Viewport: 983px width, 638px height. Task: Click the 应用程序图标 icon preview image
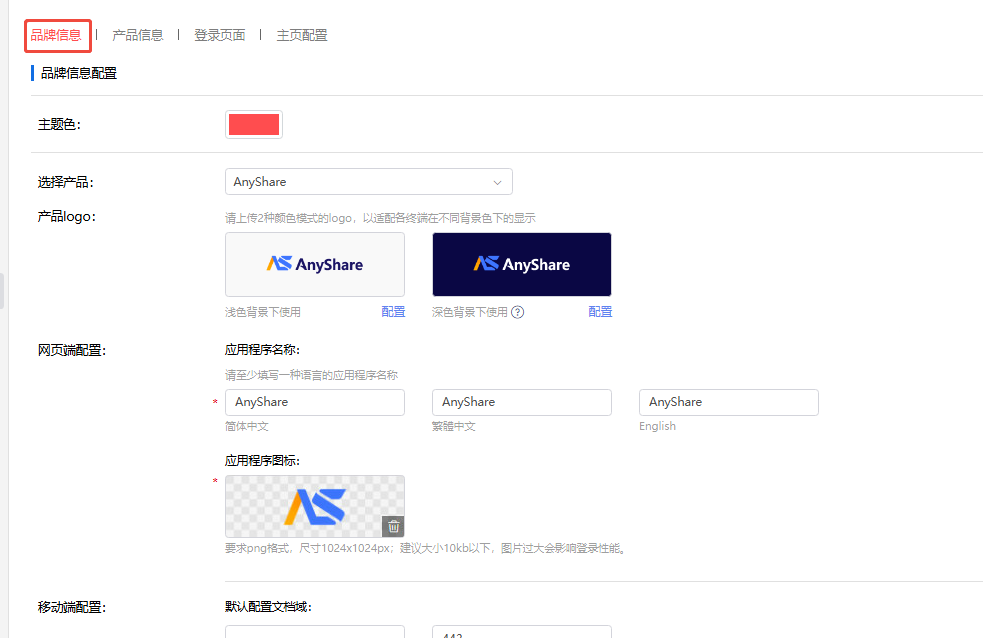point(314,505)
